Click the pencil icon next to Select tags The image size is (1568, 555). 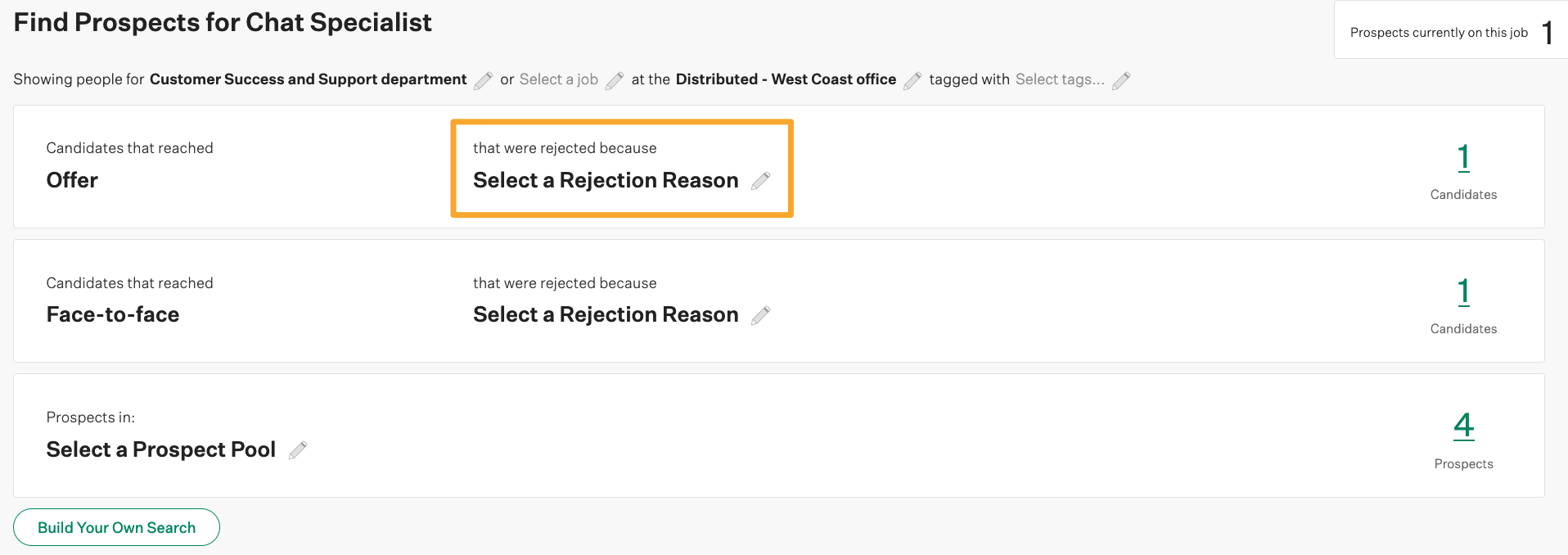(x=1121, y=80)
